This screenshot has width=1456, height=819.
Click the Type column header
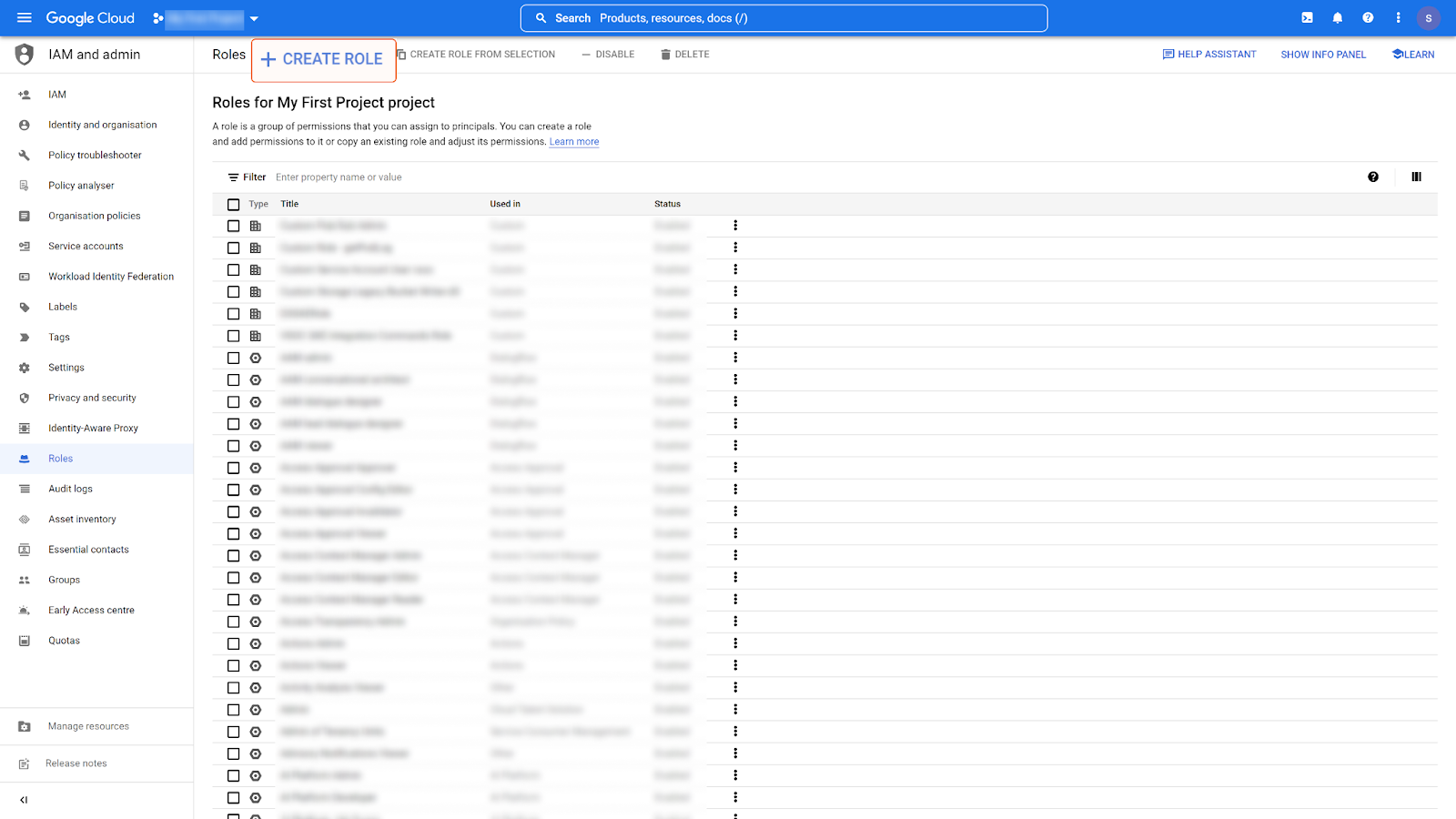click(x=258, y=205)
